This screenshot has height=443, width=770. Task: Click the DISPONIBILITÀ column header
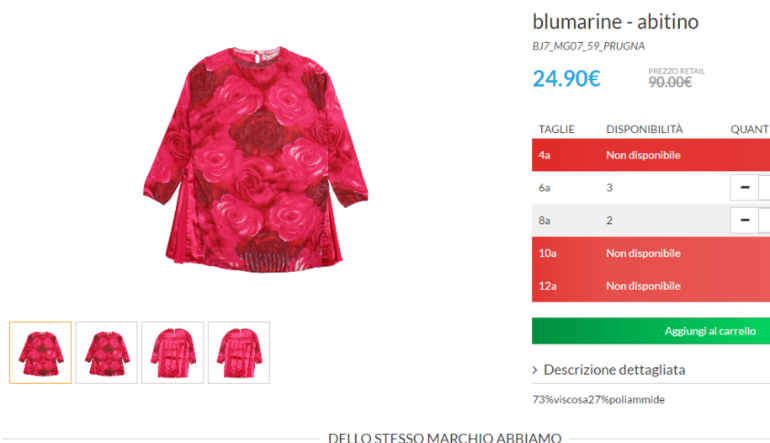(x=644, y=129)
